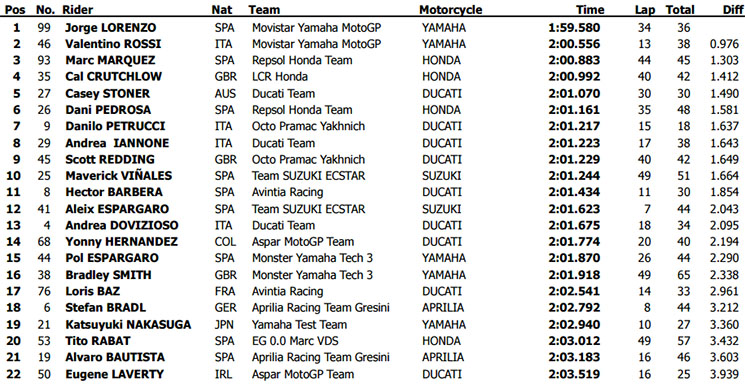Click LCR Honda team entry
This screenshot has height=384, width=745.
279,77
